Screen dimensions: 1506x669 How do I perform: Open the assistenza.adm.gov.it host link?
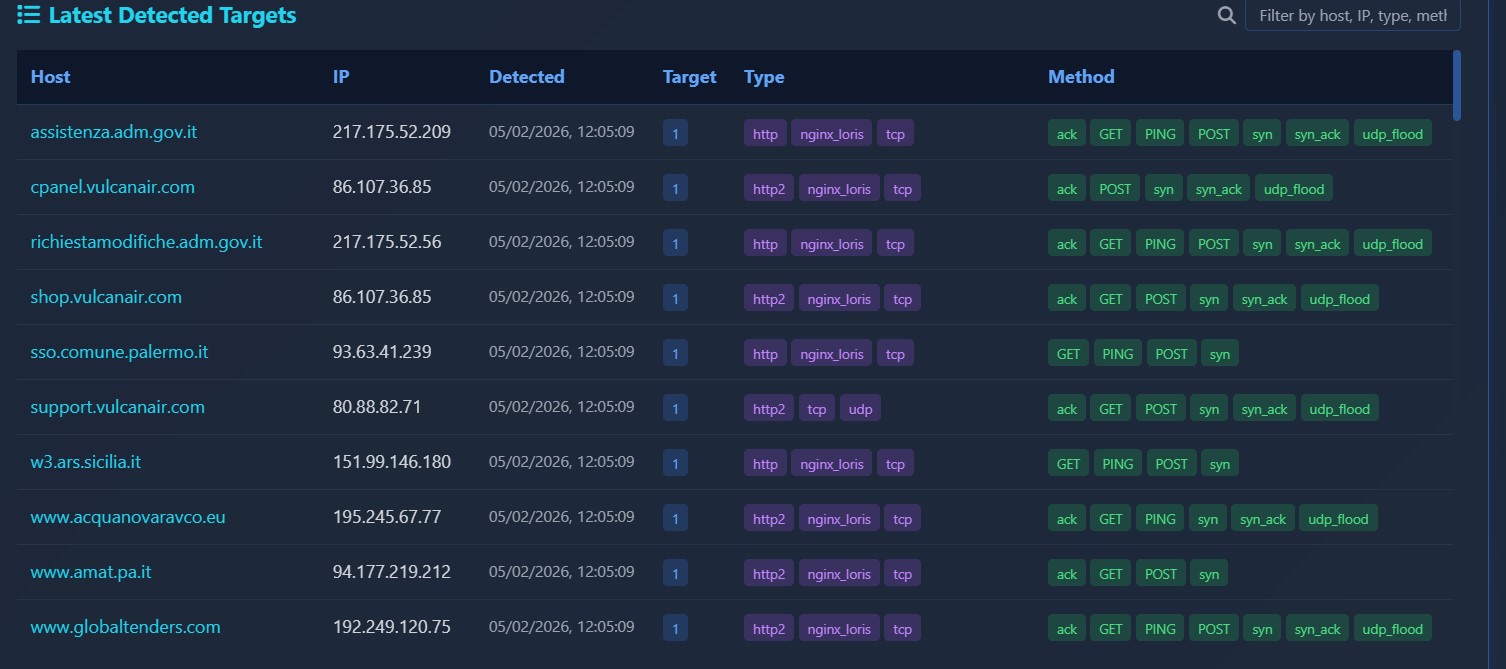coord(114,132)
